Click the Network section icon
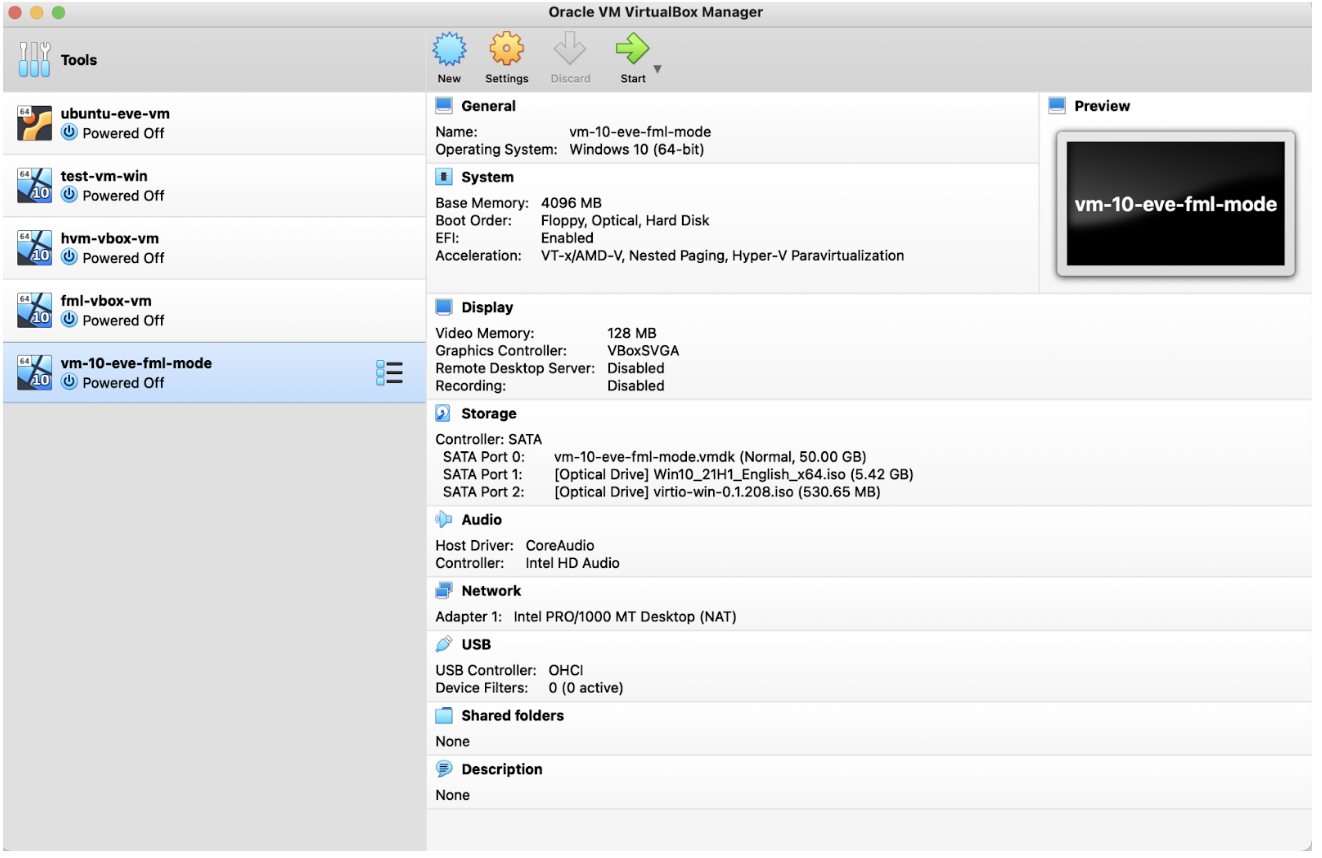 pyautogui.click(x=443, y=590)
